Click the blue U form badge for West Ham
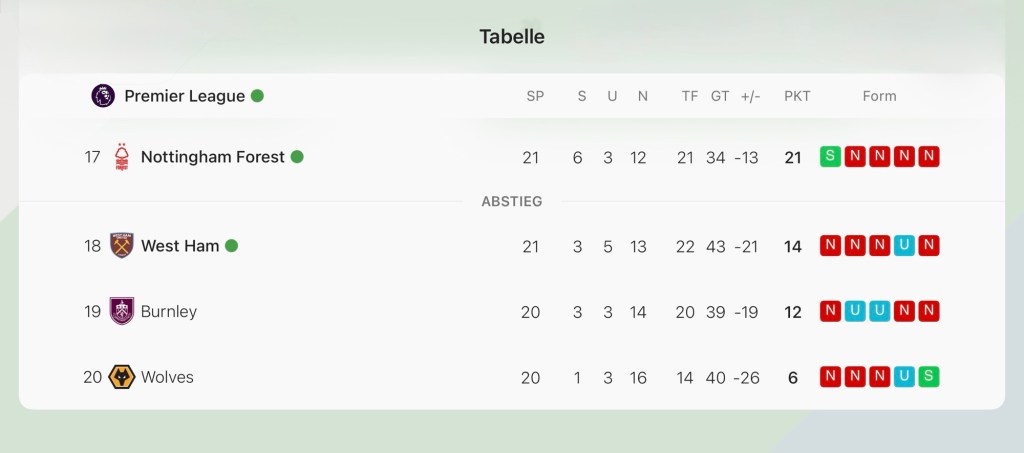This screenshot has width=1024, height=453. tap(904, 245)
